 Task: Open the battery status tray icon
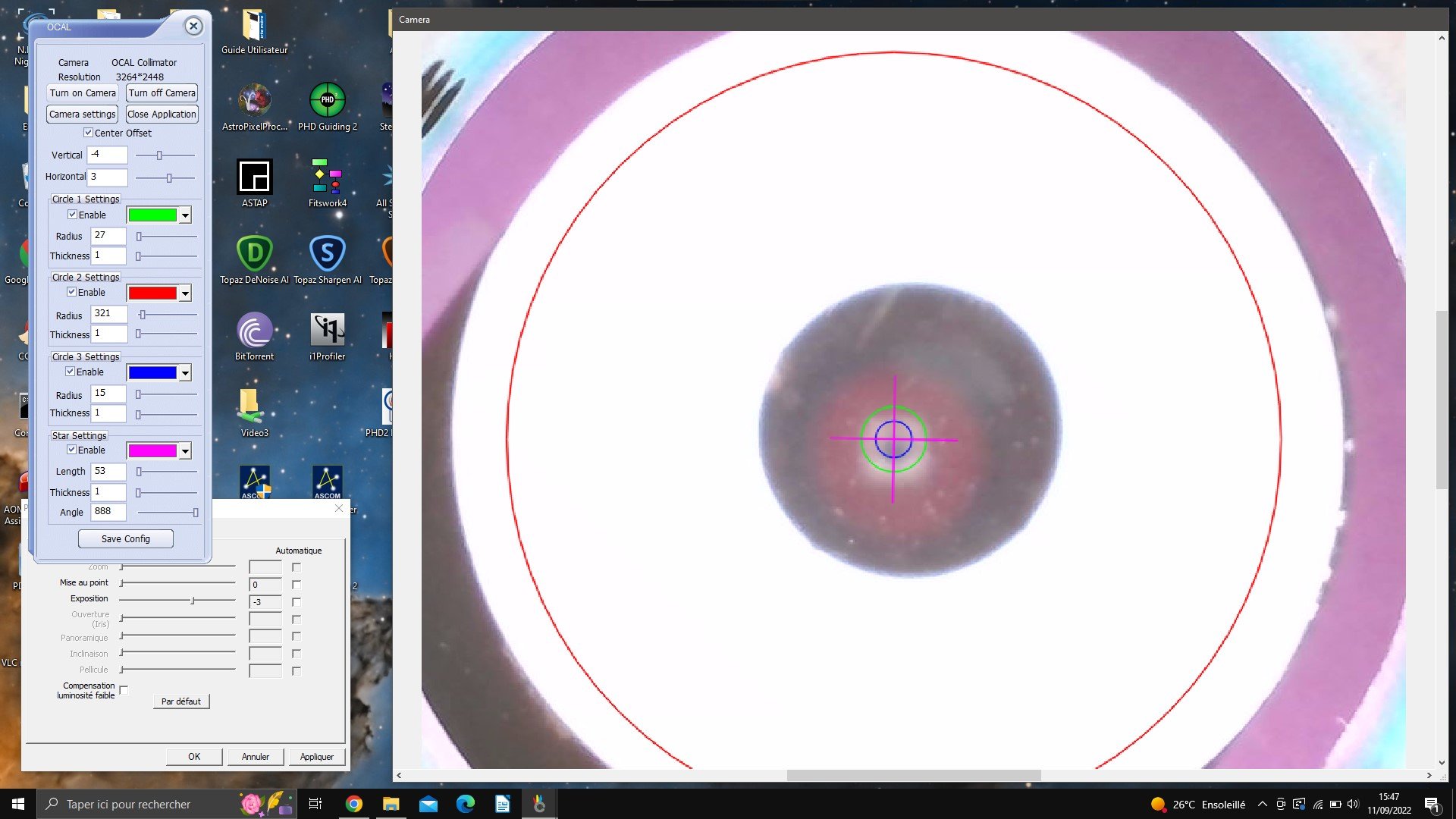click(x=1335, y=804)
